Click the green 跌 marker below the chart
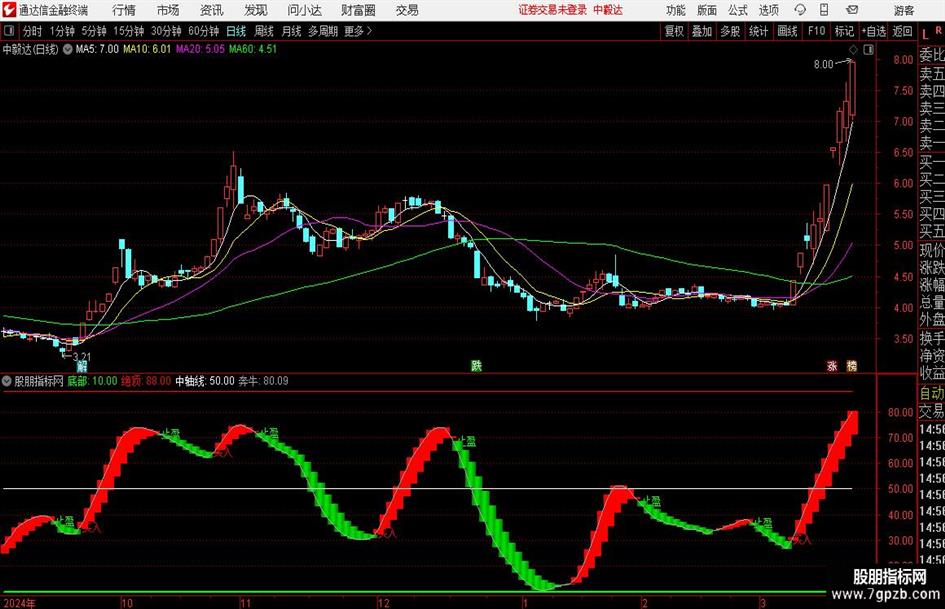This screenshot has width=945, height=609. (x=476, y=366)
